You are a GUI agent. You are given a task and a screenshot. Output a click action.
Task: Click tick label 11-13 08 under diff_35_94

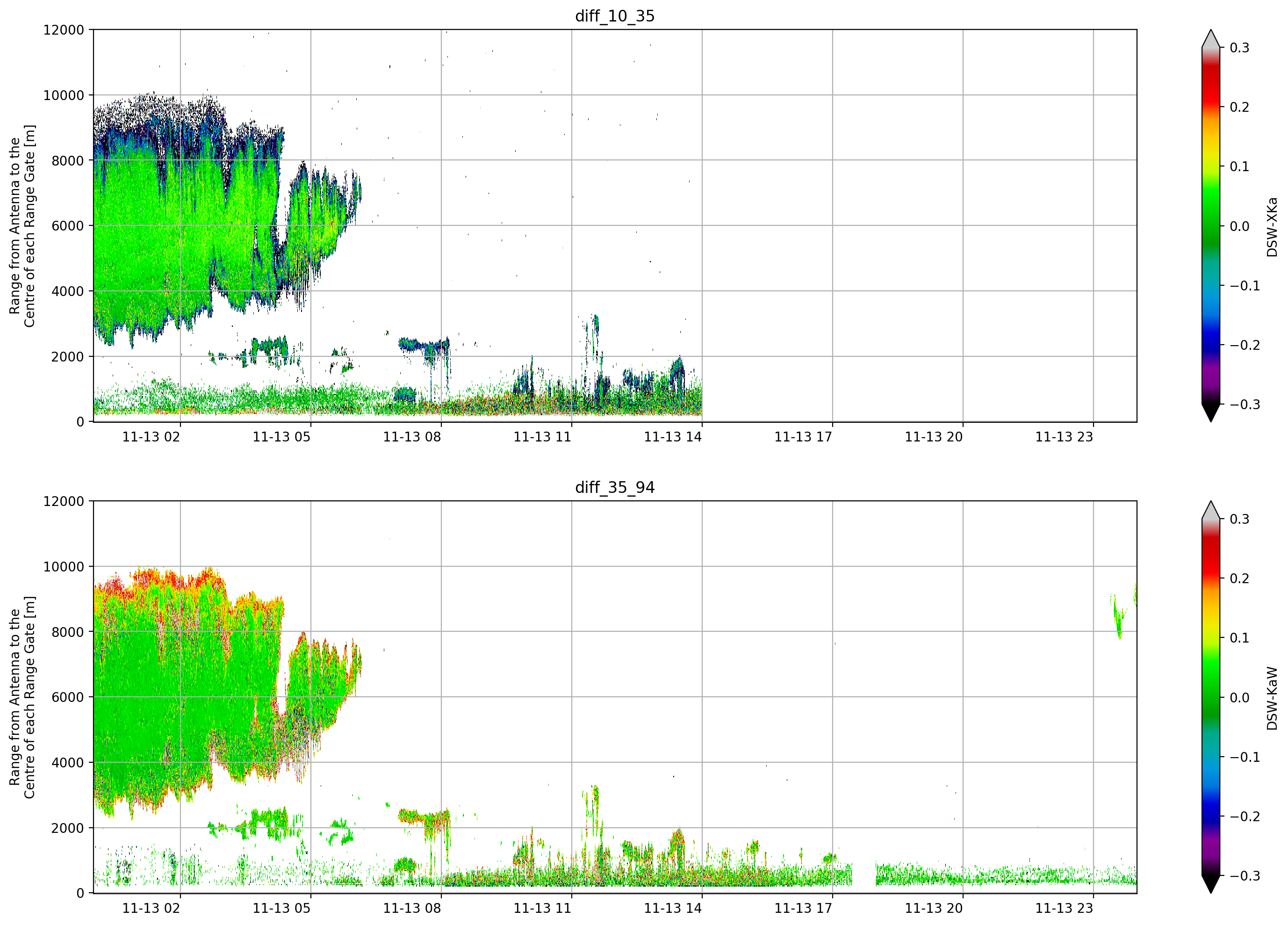tap(412, 909)
